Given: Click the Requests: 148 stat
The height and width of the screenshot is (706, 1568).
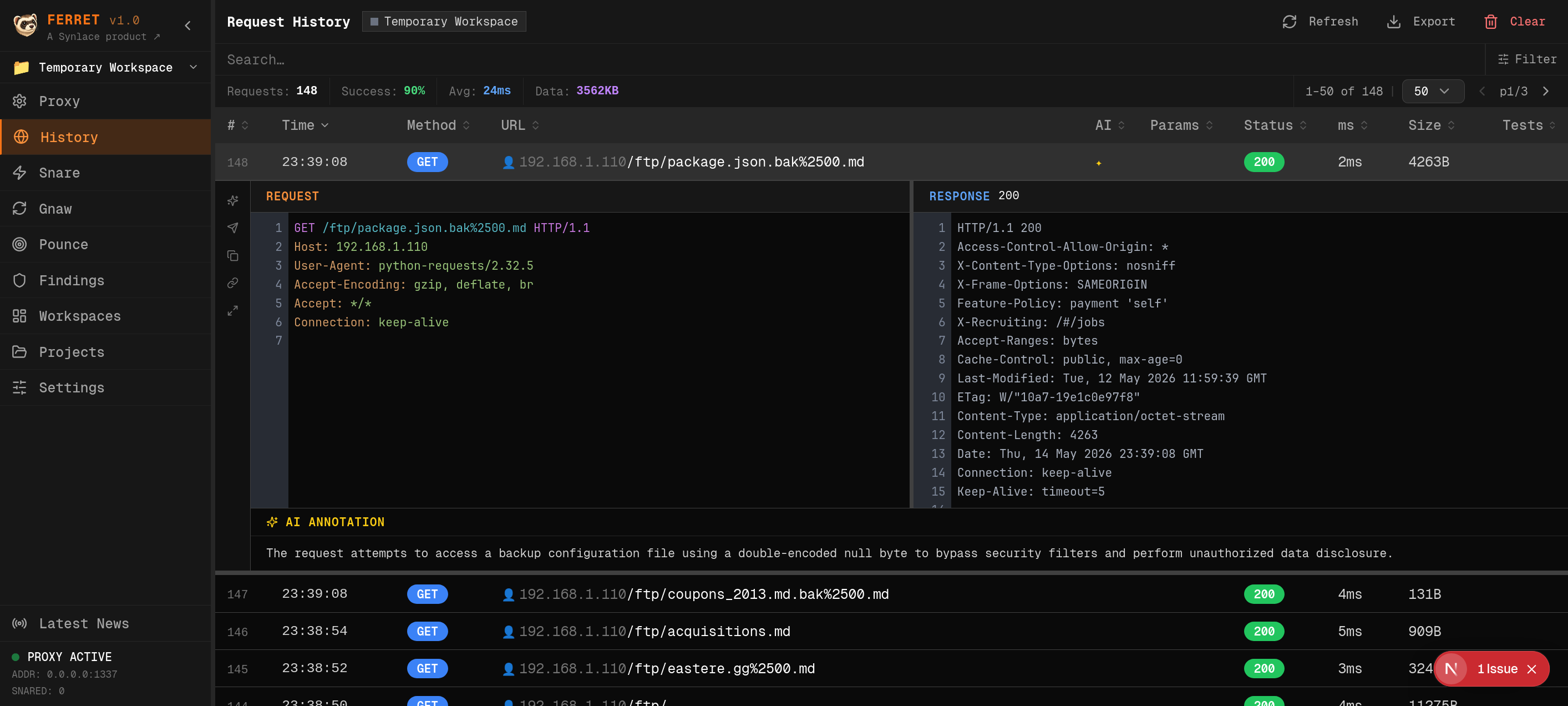Looking at the screenshot, I should [271, 91].
